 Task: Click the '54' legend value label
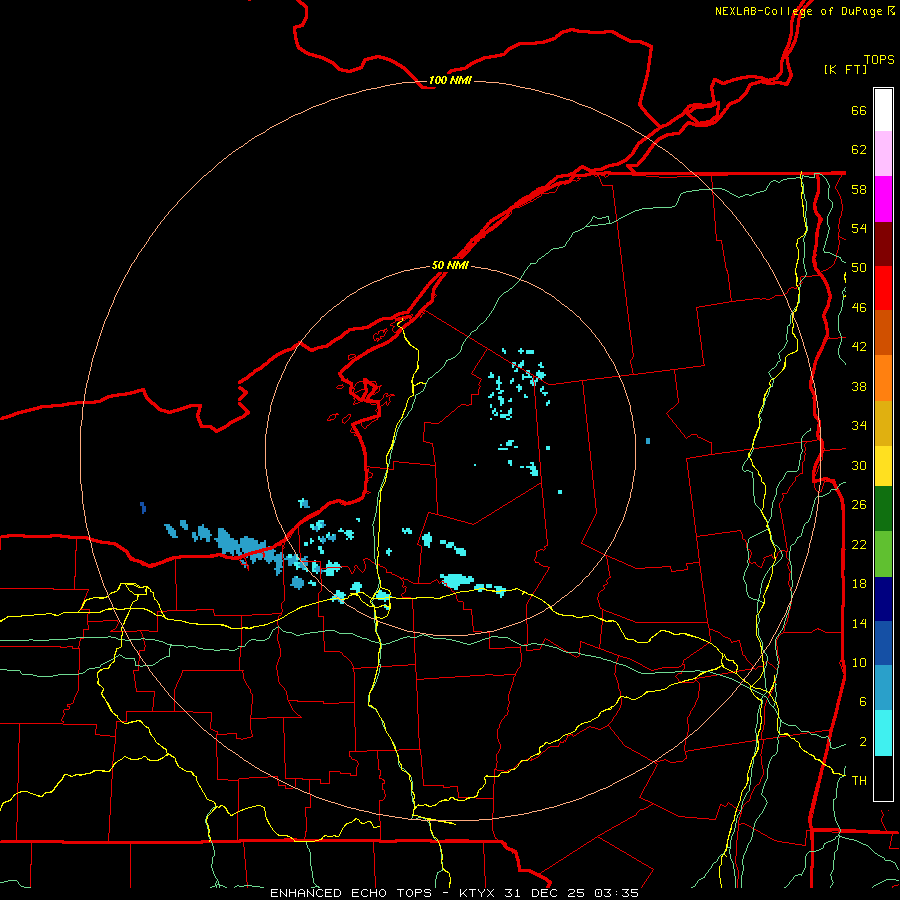[x=859, y=228]
